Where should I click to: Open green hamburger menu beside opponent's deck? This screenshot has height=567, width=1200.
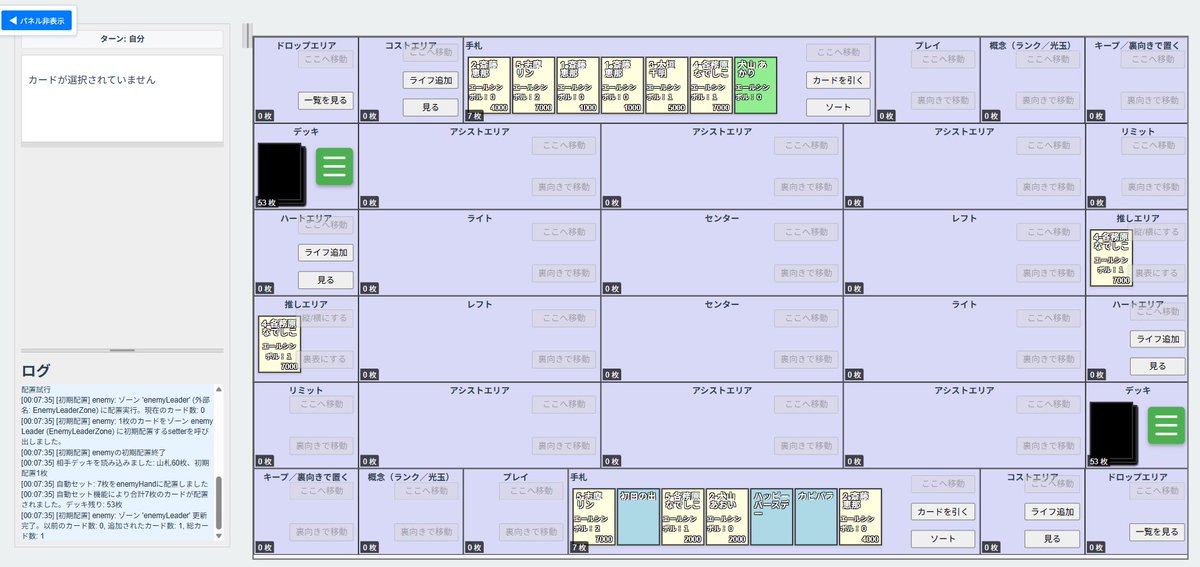335,166
